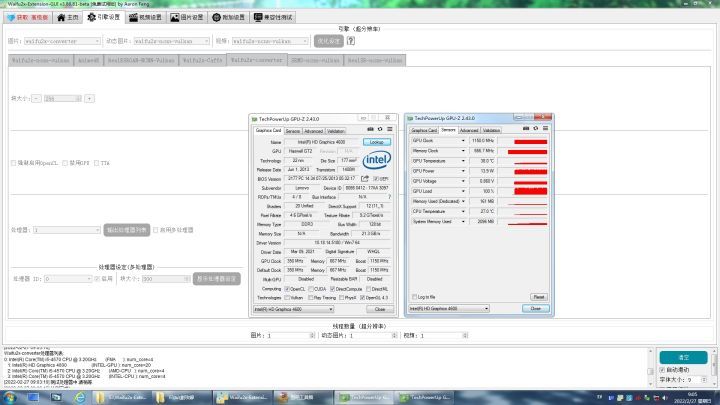Click screenshot camera icon in left GPU-Z window
Image resolution: width=720 pixels, height=405 pixels.
point(370,129)
